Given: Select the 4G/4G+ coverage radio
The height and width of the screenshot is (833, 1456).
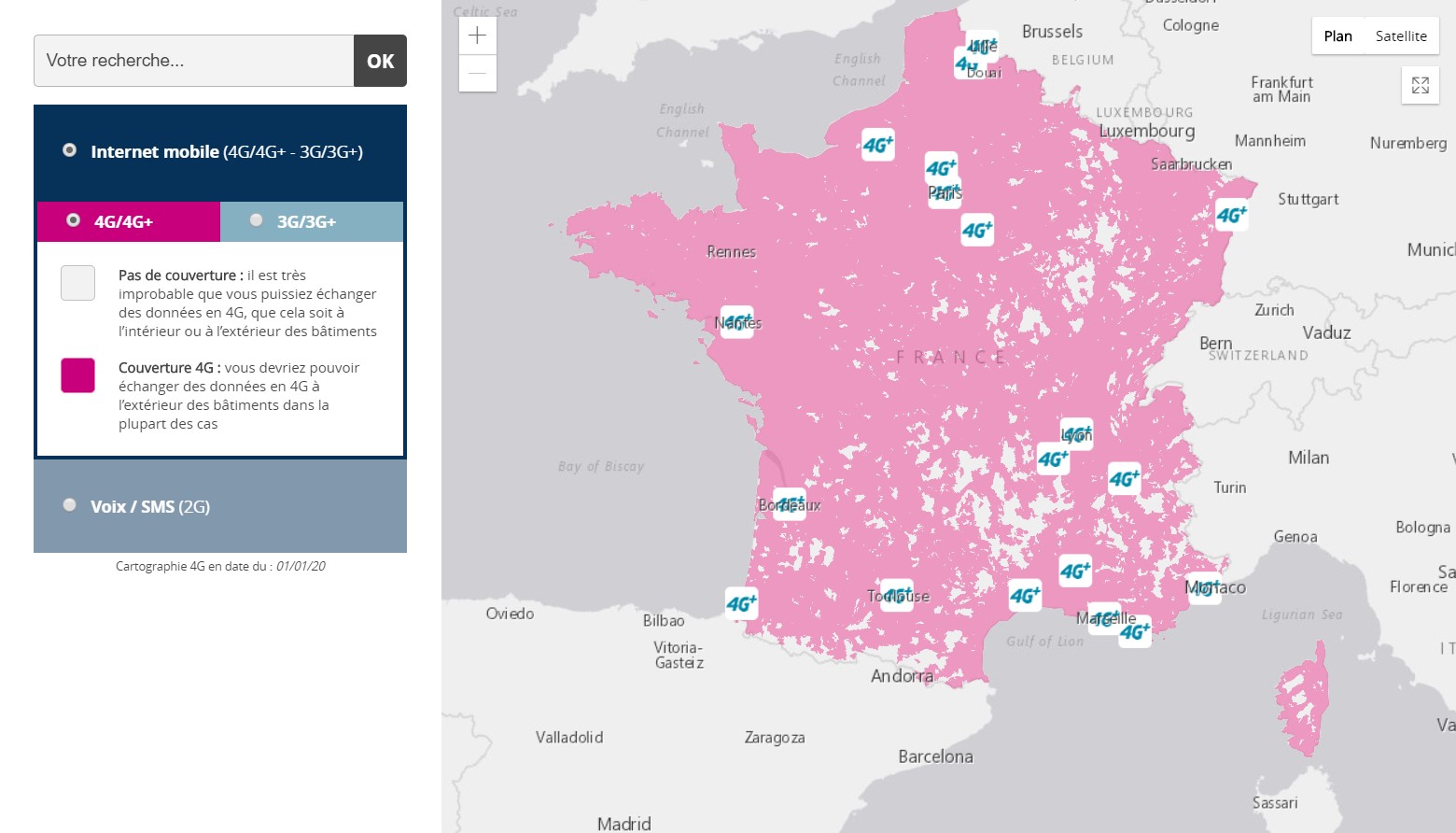Looking at the screenshot, I should pyautogui.click(x=73, y=220).
